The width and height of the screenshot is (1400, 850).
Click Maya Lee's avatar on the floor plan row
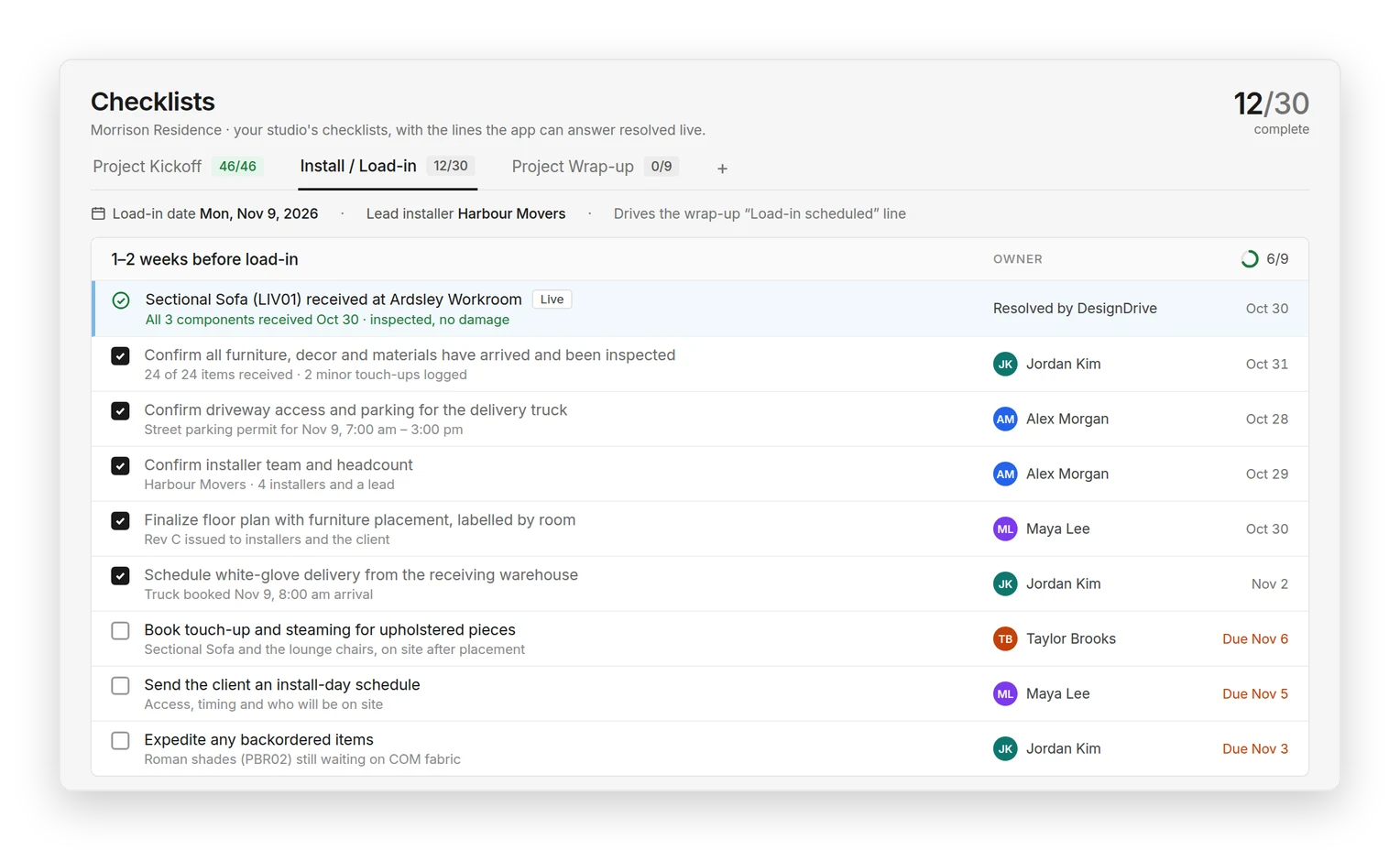1005,529
